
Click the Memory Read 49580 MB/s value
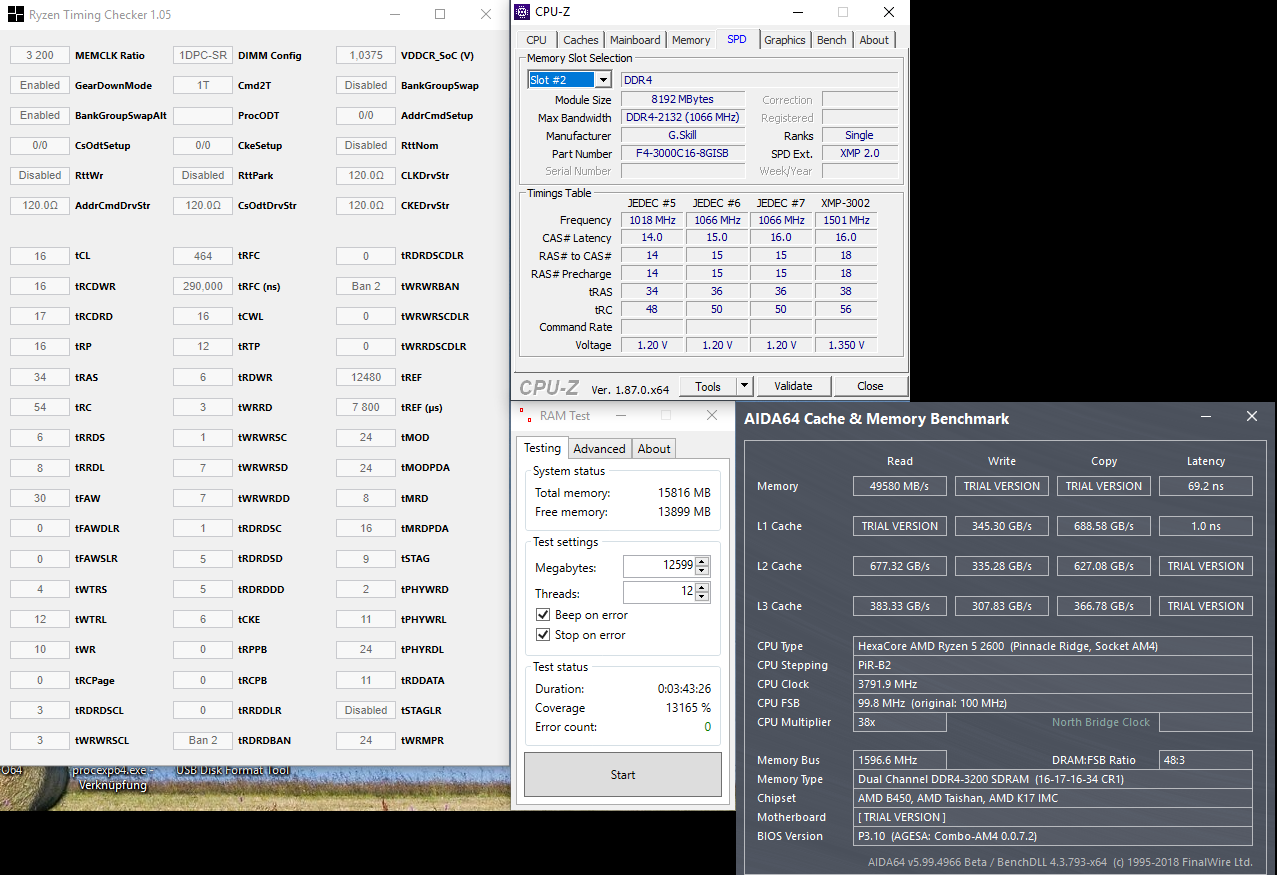(x=900, y=486)
